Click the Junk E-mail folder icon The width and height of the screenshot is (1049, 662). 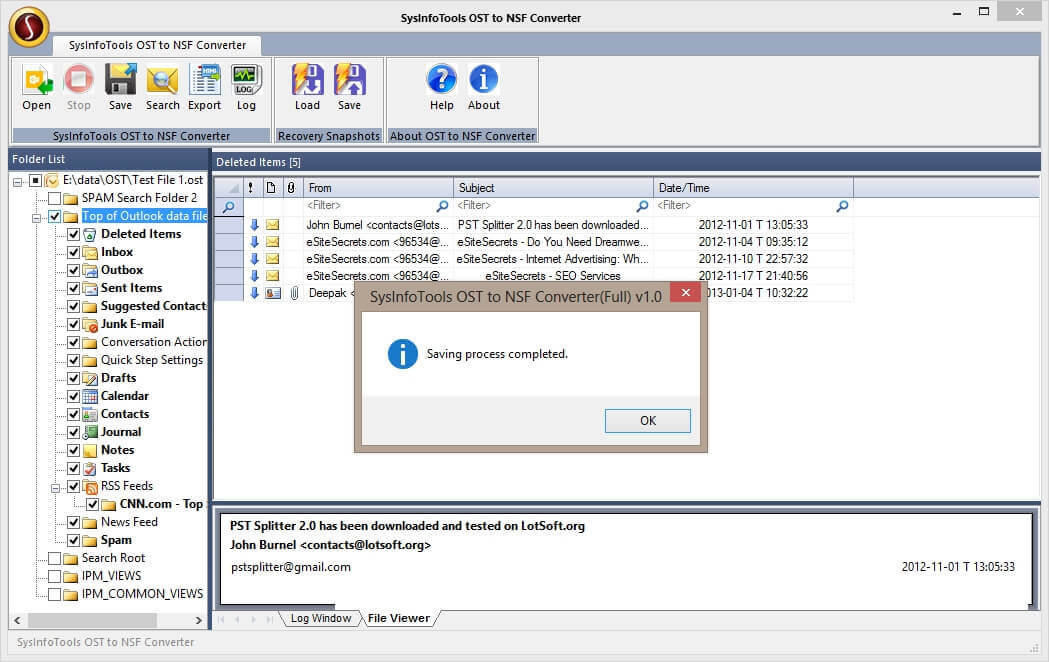(90, 324)
